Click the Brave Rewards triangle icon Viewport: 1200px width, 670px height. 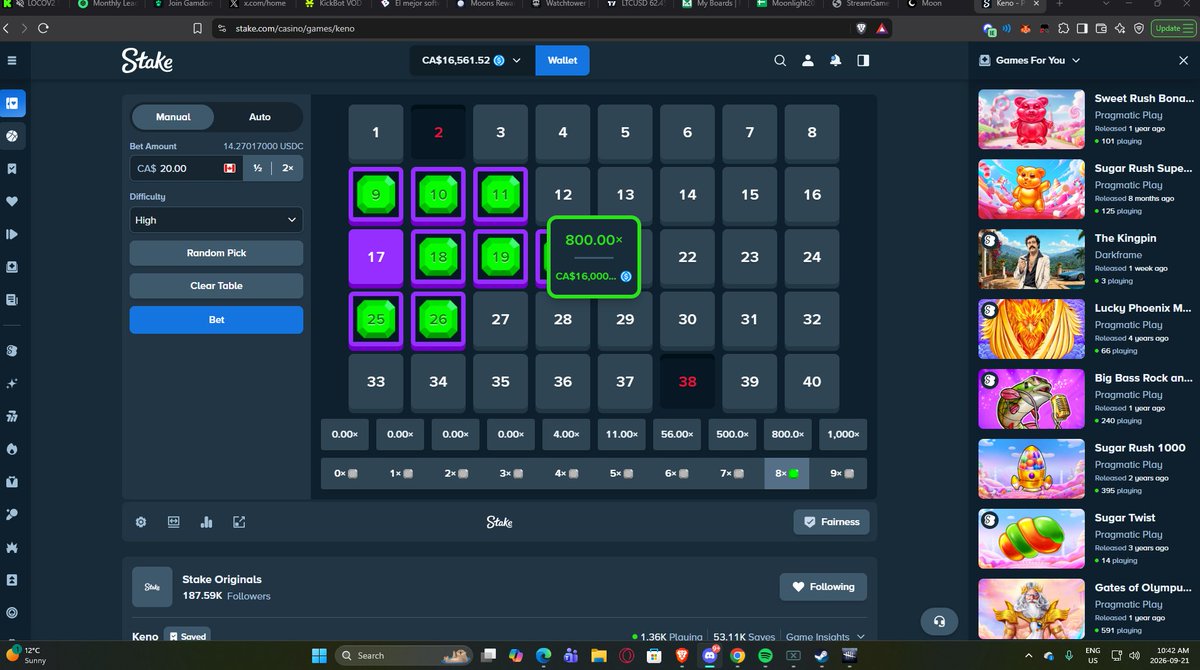[x=882, y=28]
